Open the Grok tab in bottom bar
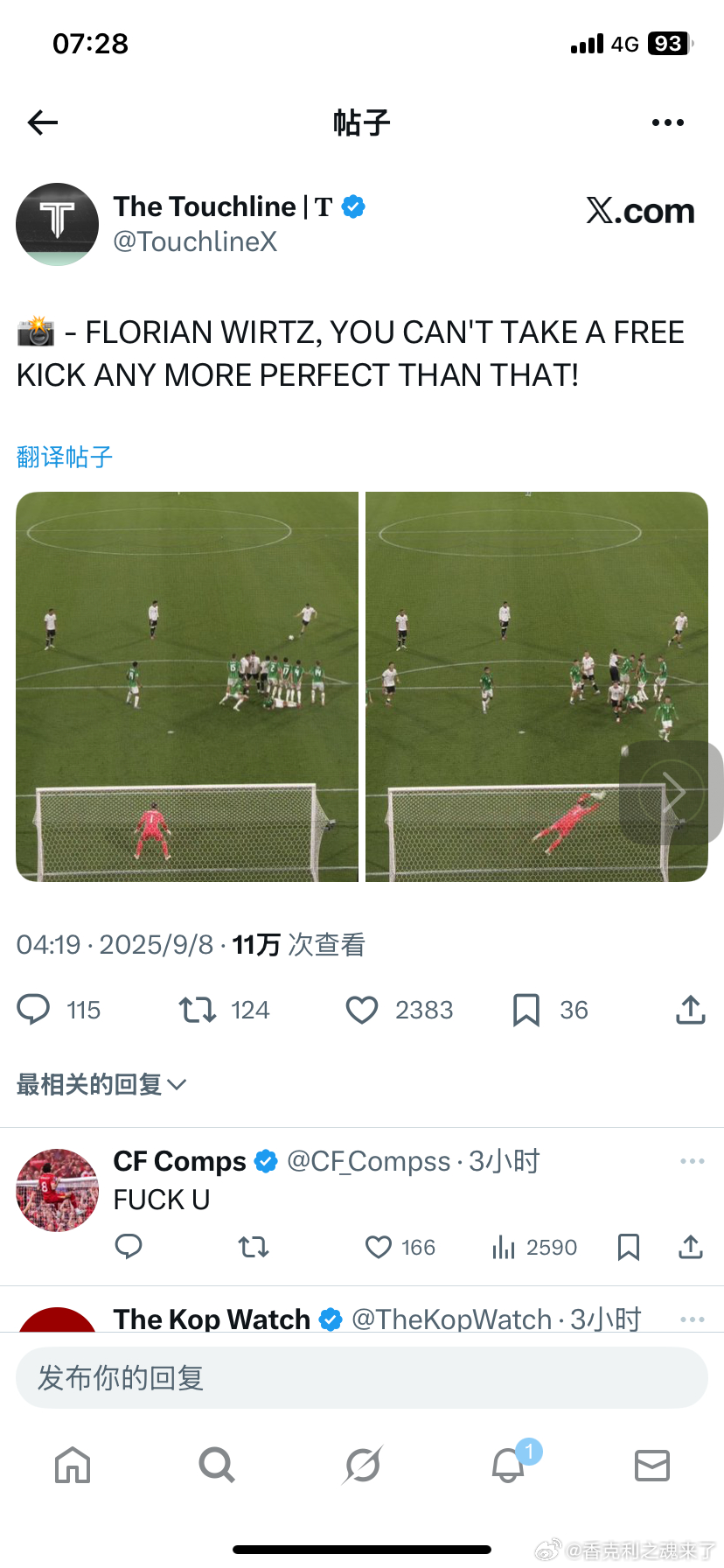This screenshot has height=1568, width=724. pos(362,1465)
